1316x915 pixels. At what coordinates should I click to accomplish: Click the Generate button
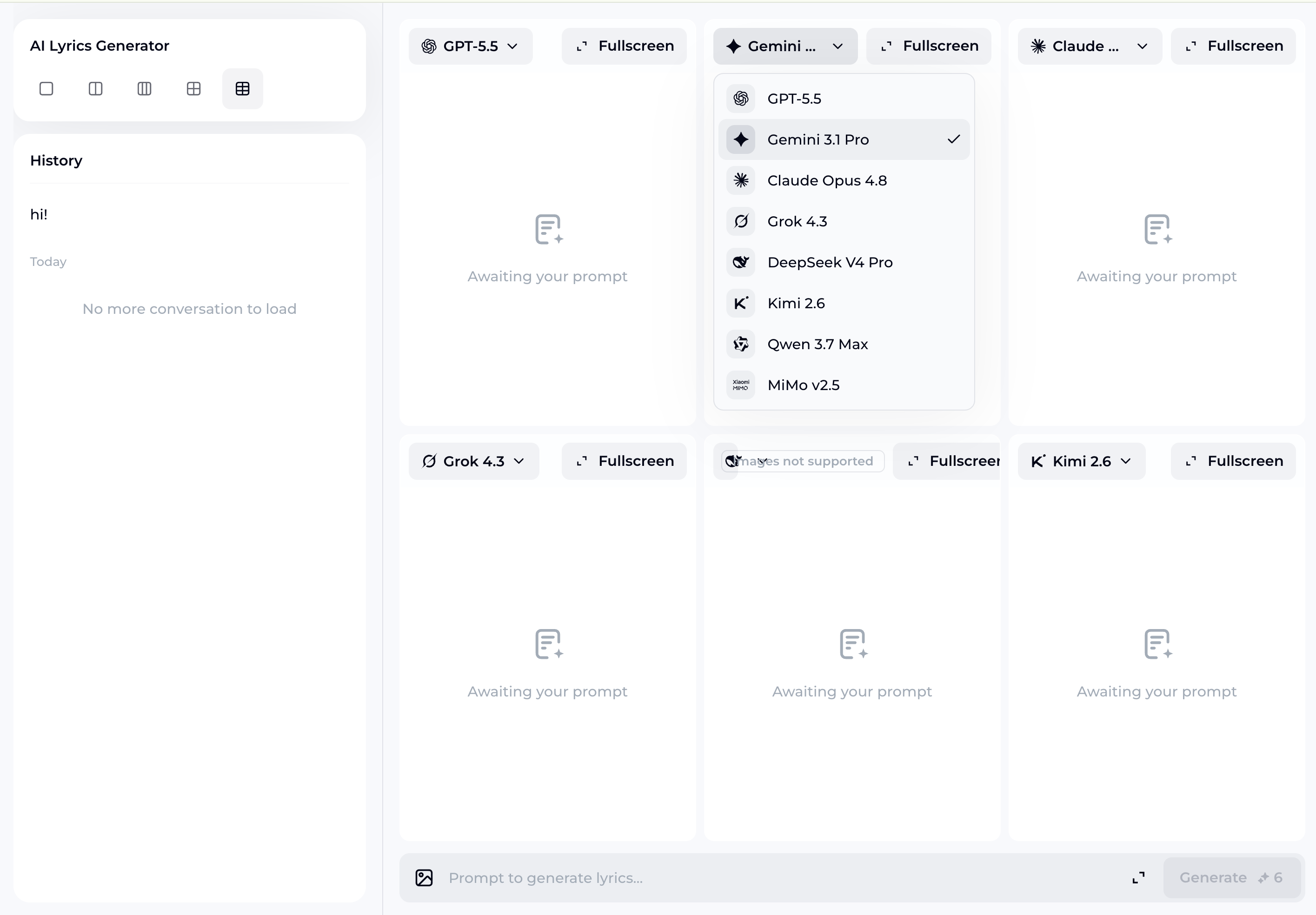pyautogui.click(x=1232, y=878)
